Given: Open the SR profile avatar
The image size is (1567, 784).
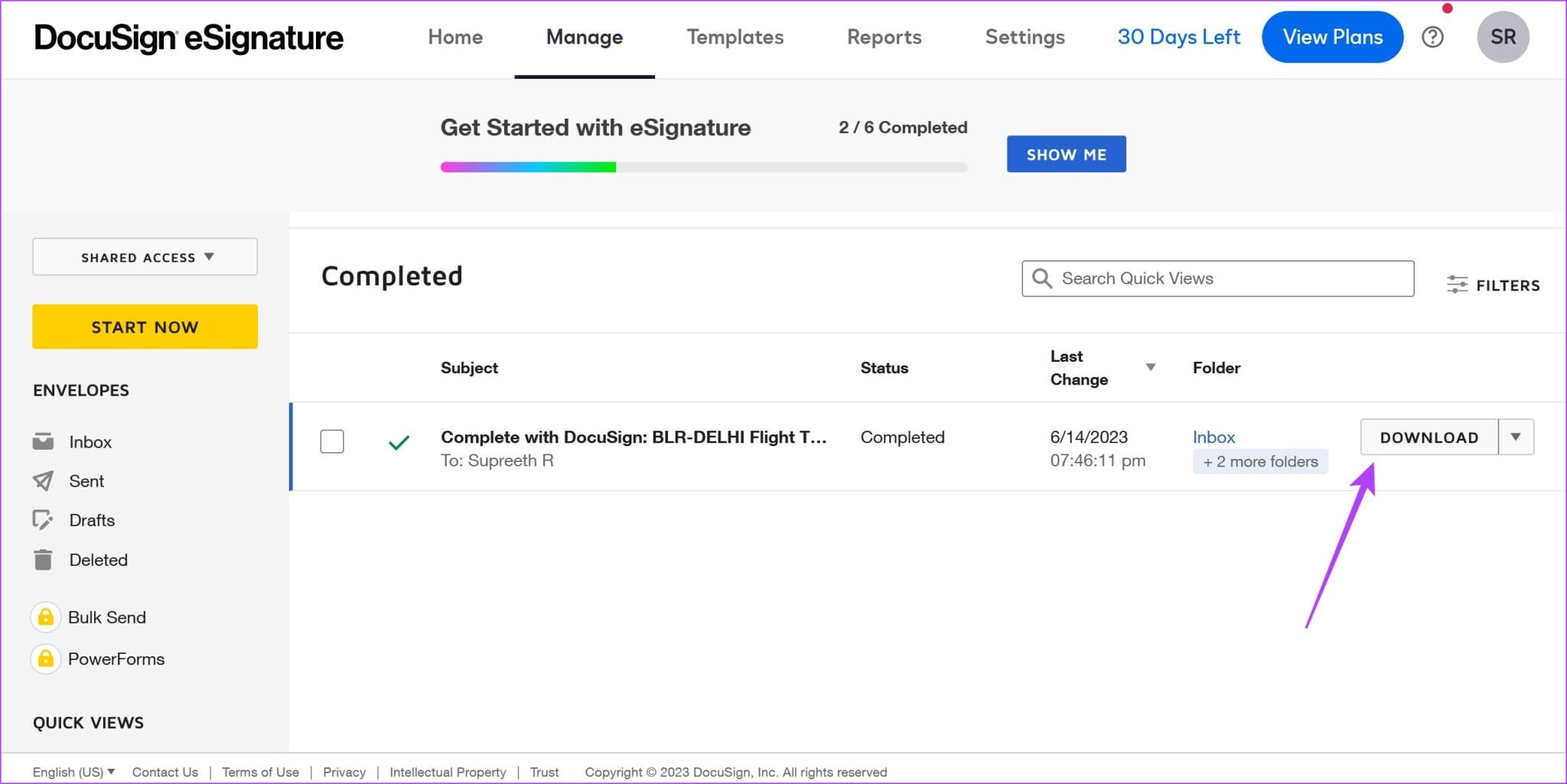Looking at the screenshot, I should coord(1503,37).
